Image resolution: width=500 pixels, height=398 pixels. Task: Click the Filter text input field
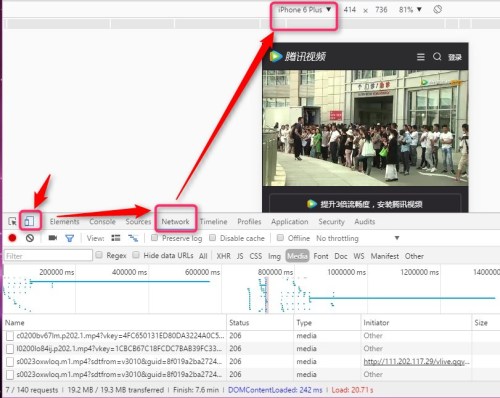(48, 256)
